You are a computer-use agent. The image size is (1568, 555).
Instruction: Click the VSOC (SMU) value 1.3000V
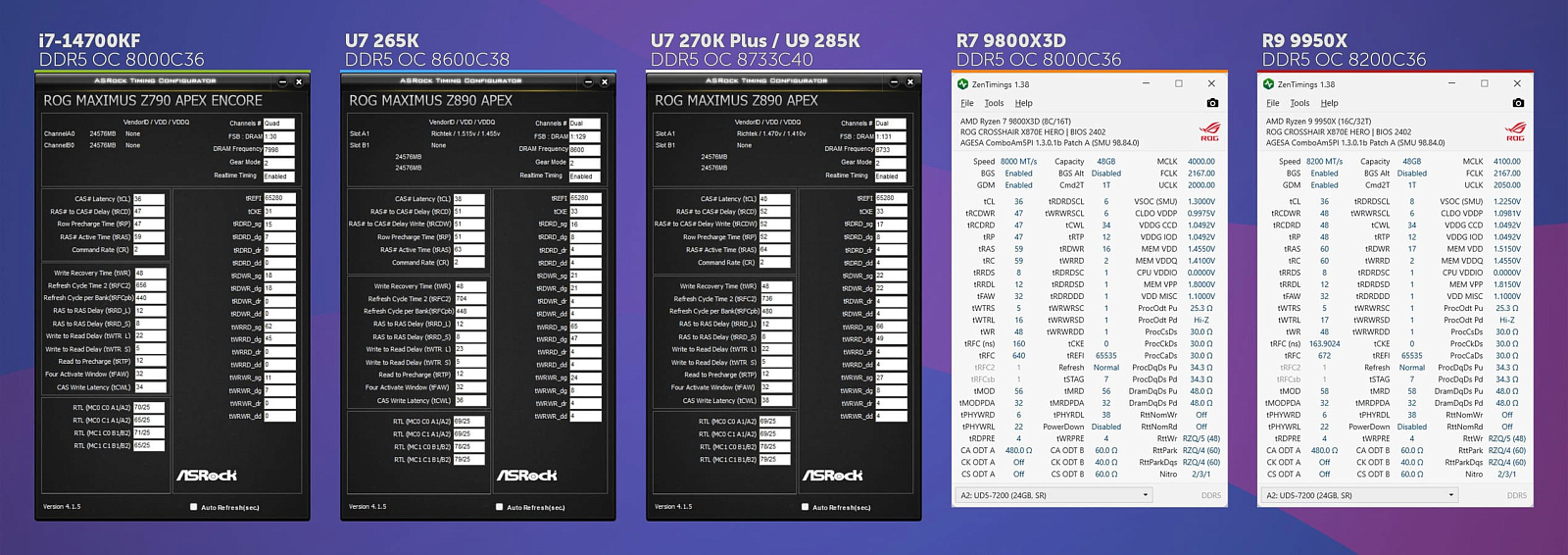point(1201,201)
